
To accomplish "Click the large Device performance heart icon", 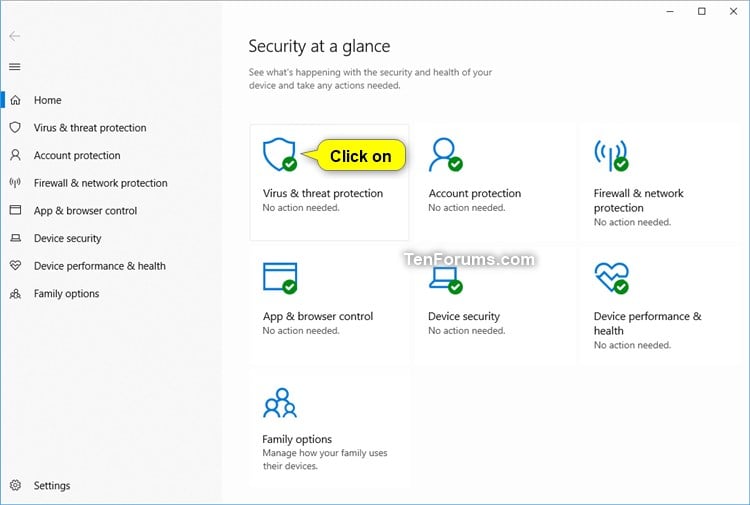I will (612, 278).
